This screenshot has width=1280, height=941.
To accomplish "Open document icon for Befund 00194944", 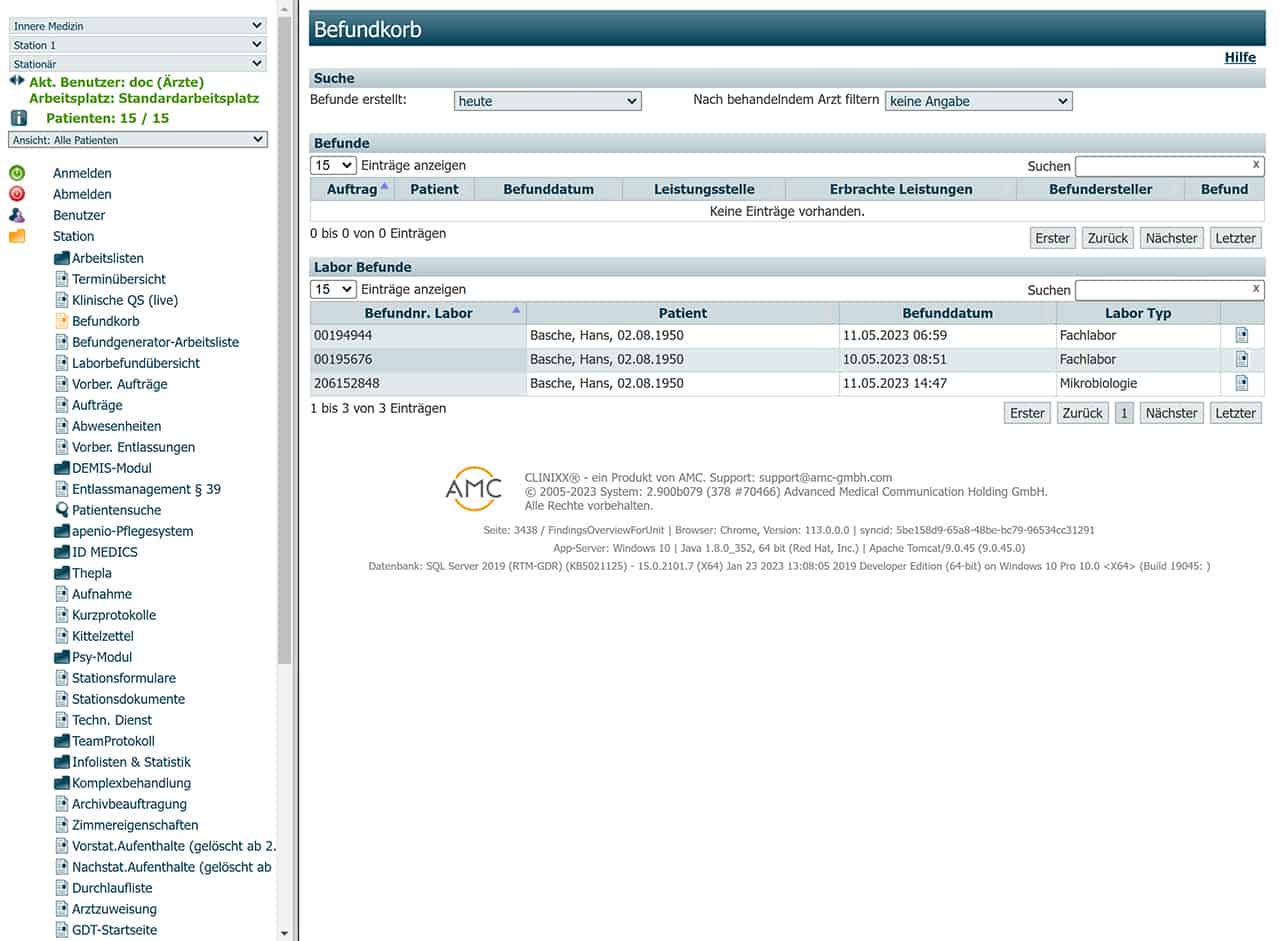I will (1242, 335).
